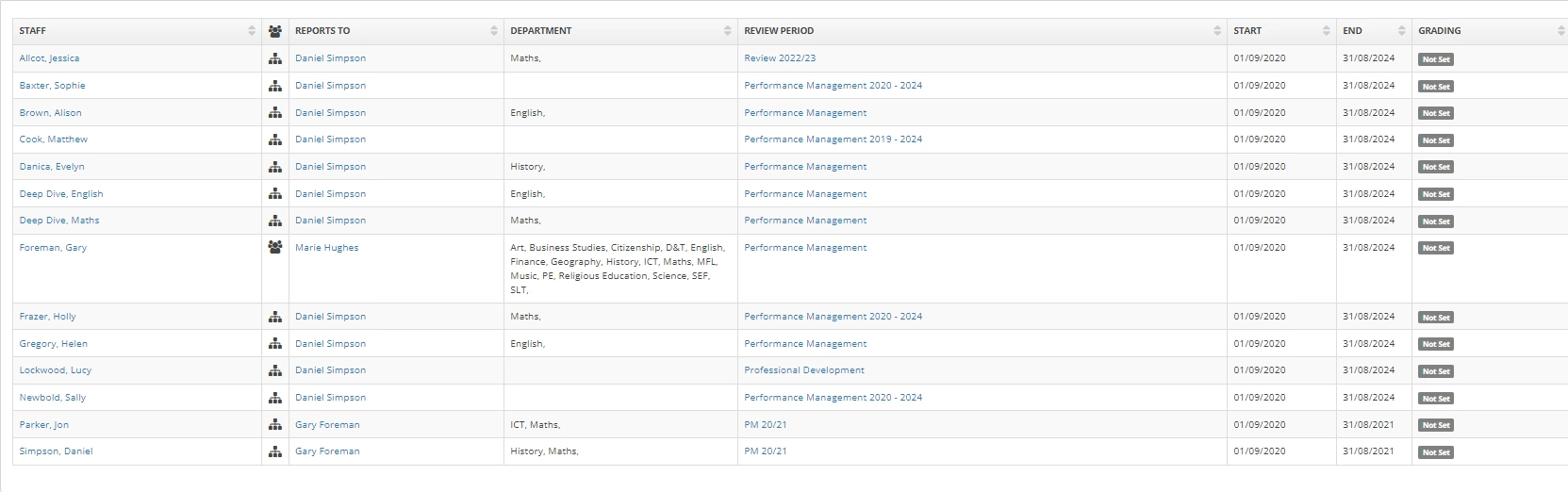Viewport: 1568px width, 492px height.
Task: Click group icon in Gary Foreman row
Action: pyautogui.click(x=274, y=248)
